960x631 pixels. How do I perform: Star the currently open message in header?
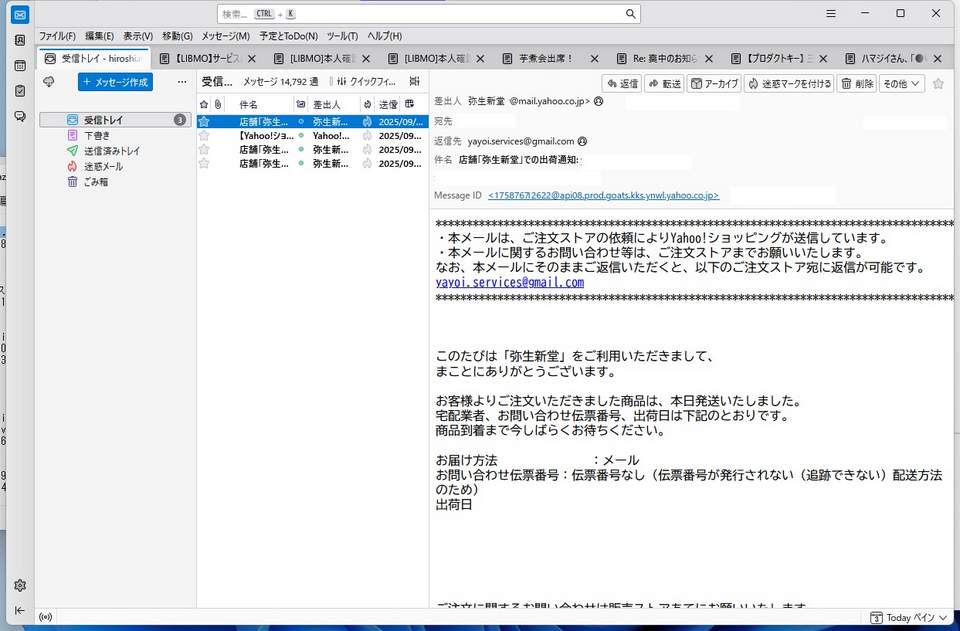pyautogui.click(x=938, y=84)
